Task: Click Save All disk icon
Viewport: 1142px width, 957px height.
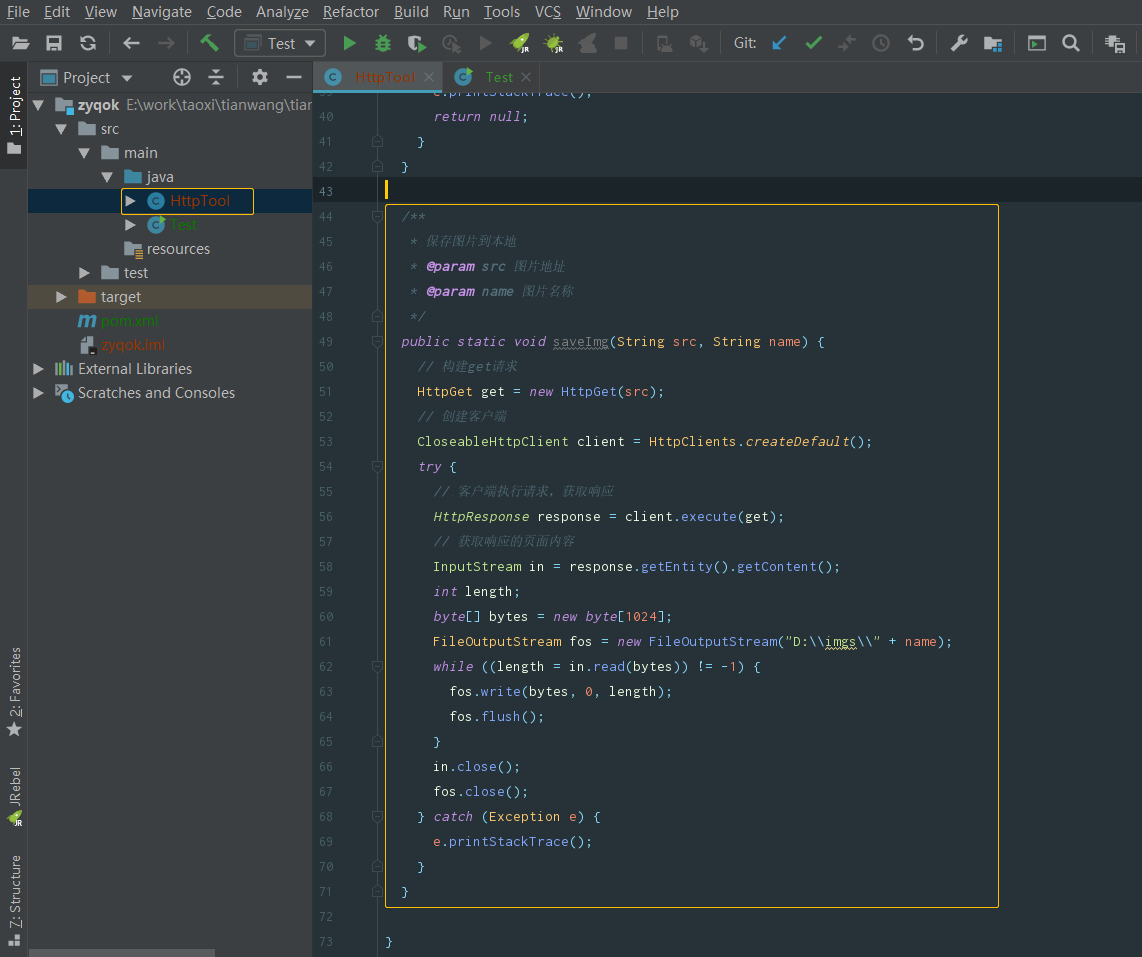Action: 54,43
